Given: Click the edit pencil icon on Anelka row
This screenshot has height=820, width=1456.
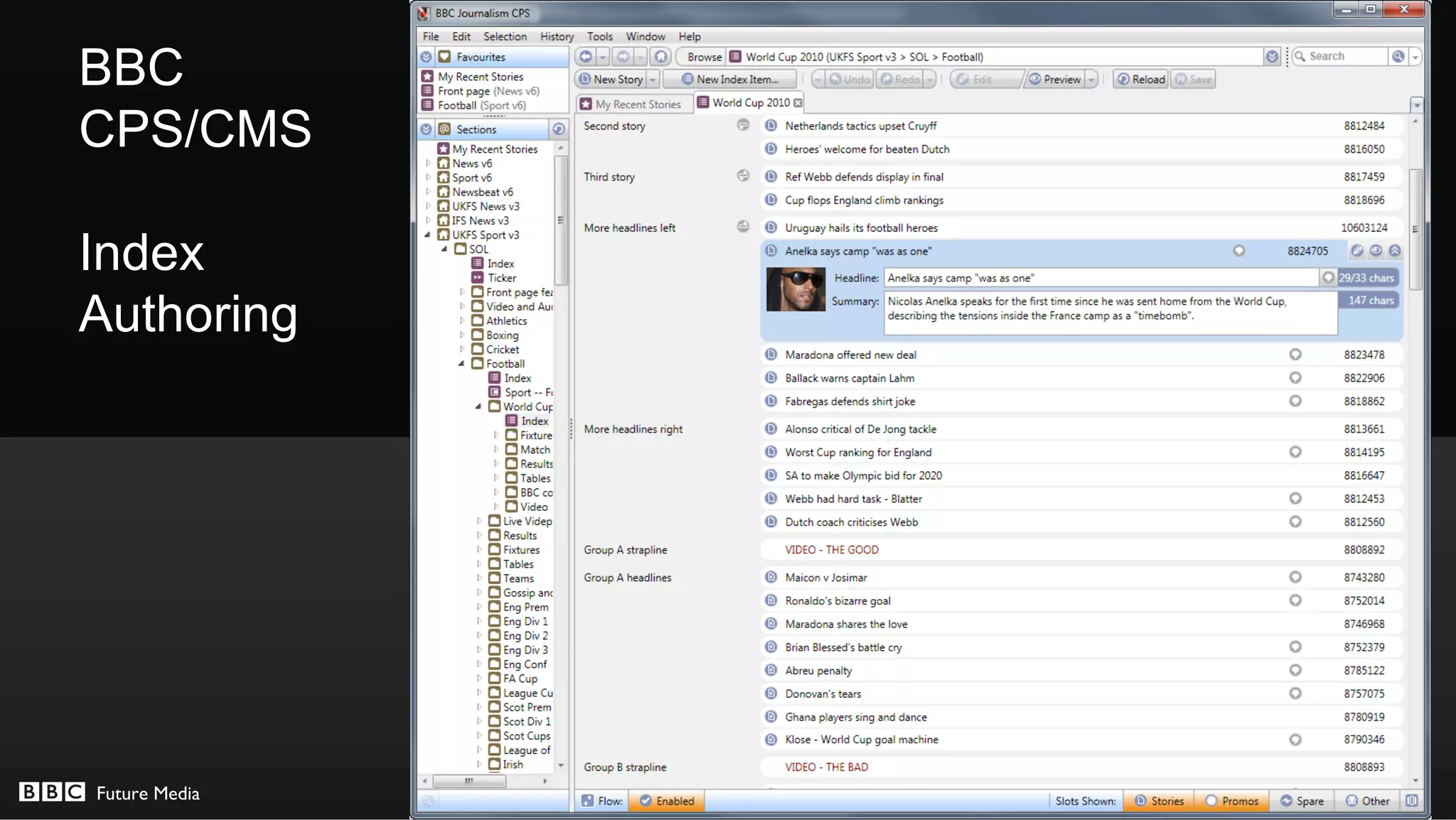Looking at the screenshot, I should pyautogui.click(x=1357, y=251).
